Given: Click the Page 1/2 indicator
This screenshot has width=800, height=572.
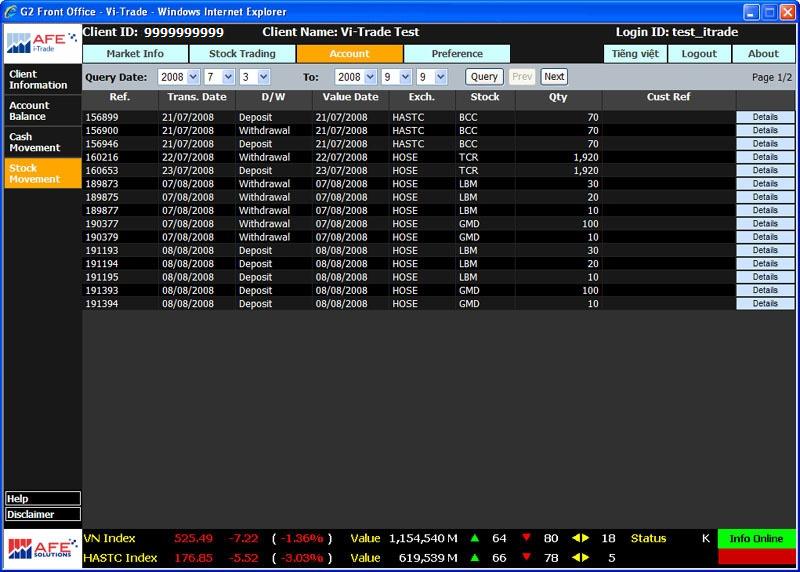Looking at the screenshot, I should click(771, 77).
